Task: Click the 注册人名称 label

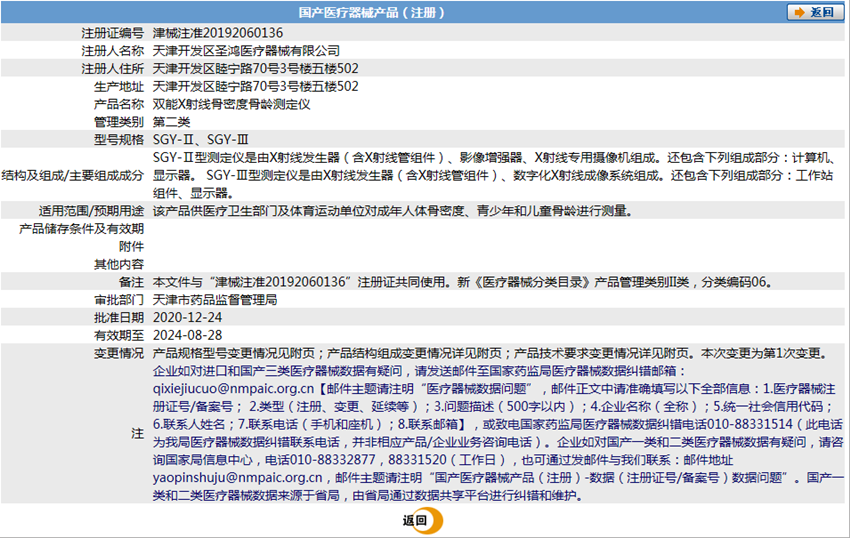Action: (113, 51)
